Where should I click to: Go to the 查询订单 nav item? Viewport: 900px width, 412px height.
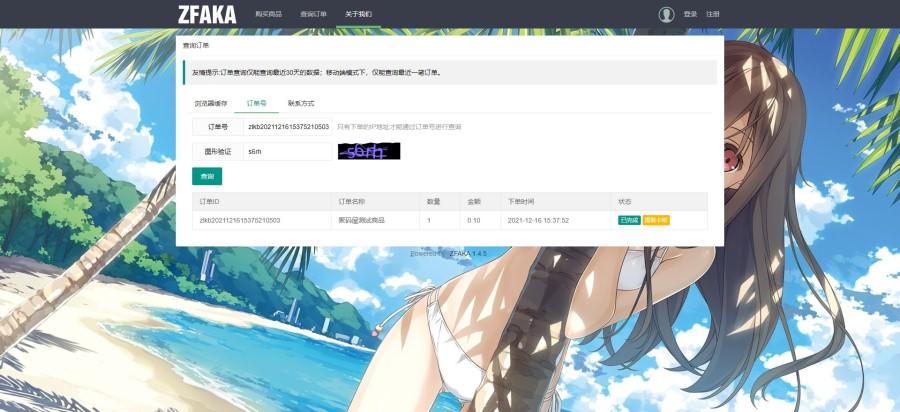tap(313, 14)
